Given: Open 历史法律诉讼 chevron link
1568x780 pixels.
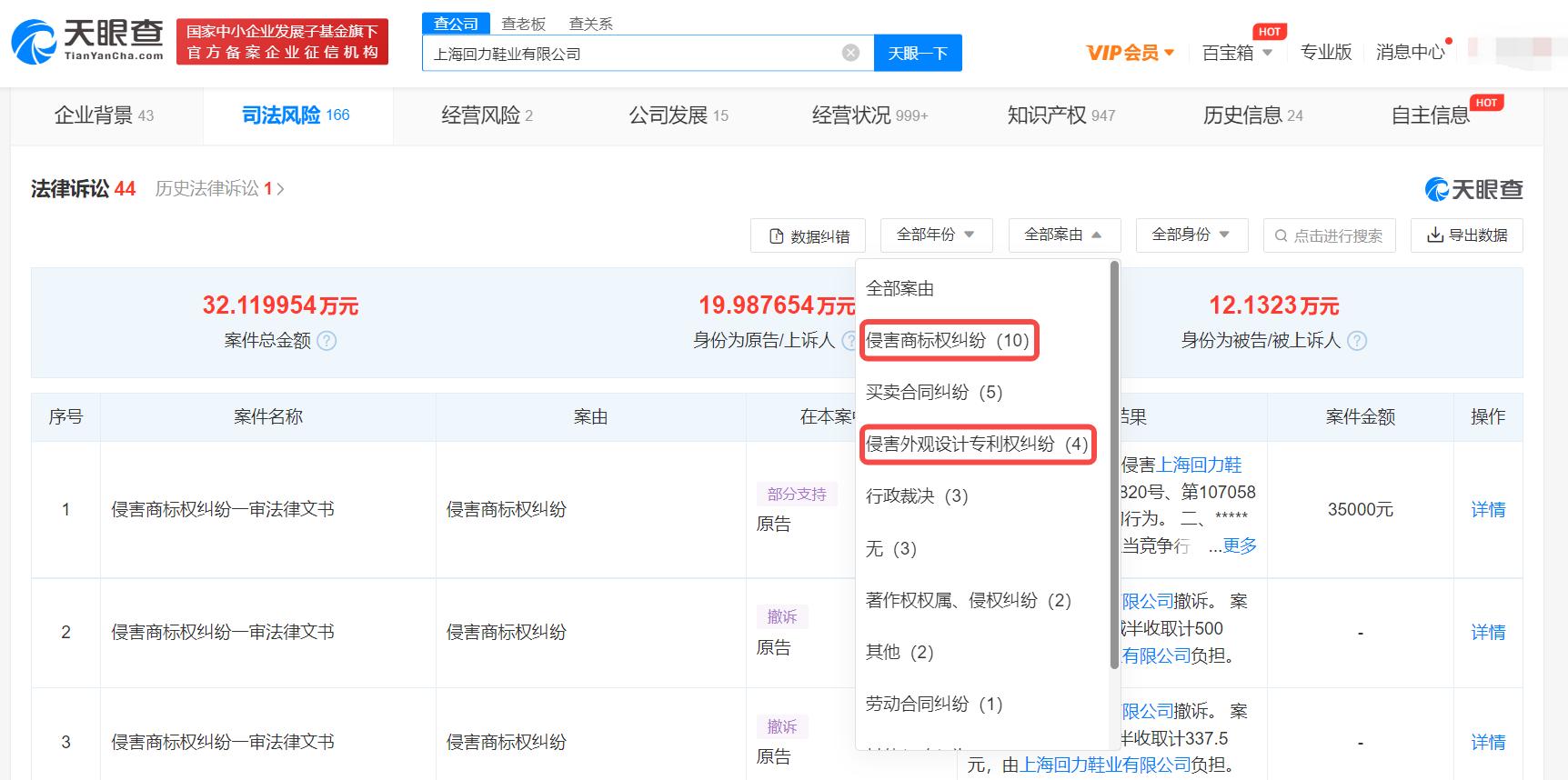Looking at the screenshot, I should coord(219,188).
